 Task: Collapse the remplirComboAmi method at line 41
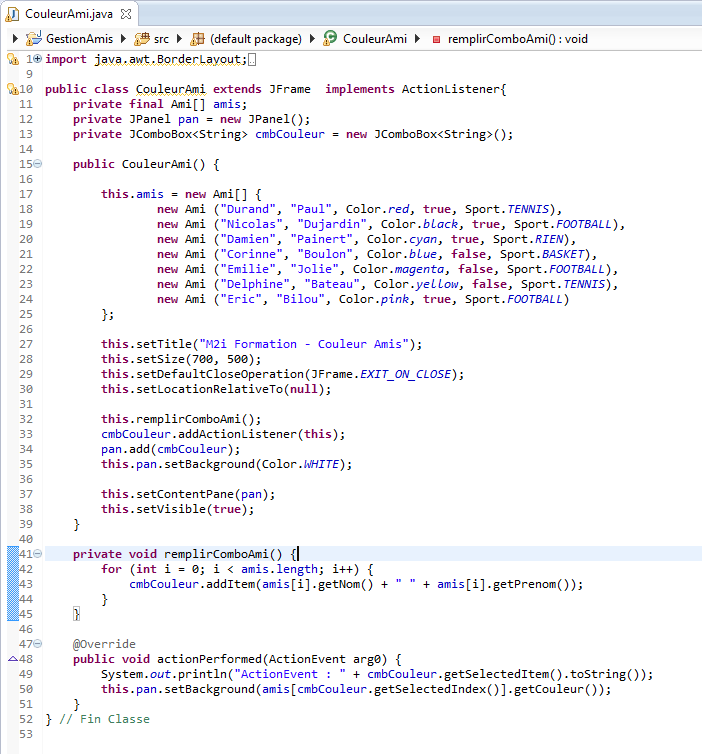(38, 554)
